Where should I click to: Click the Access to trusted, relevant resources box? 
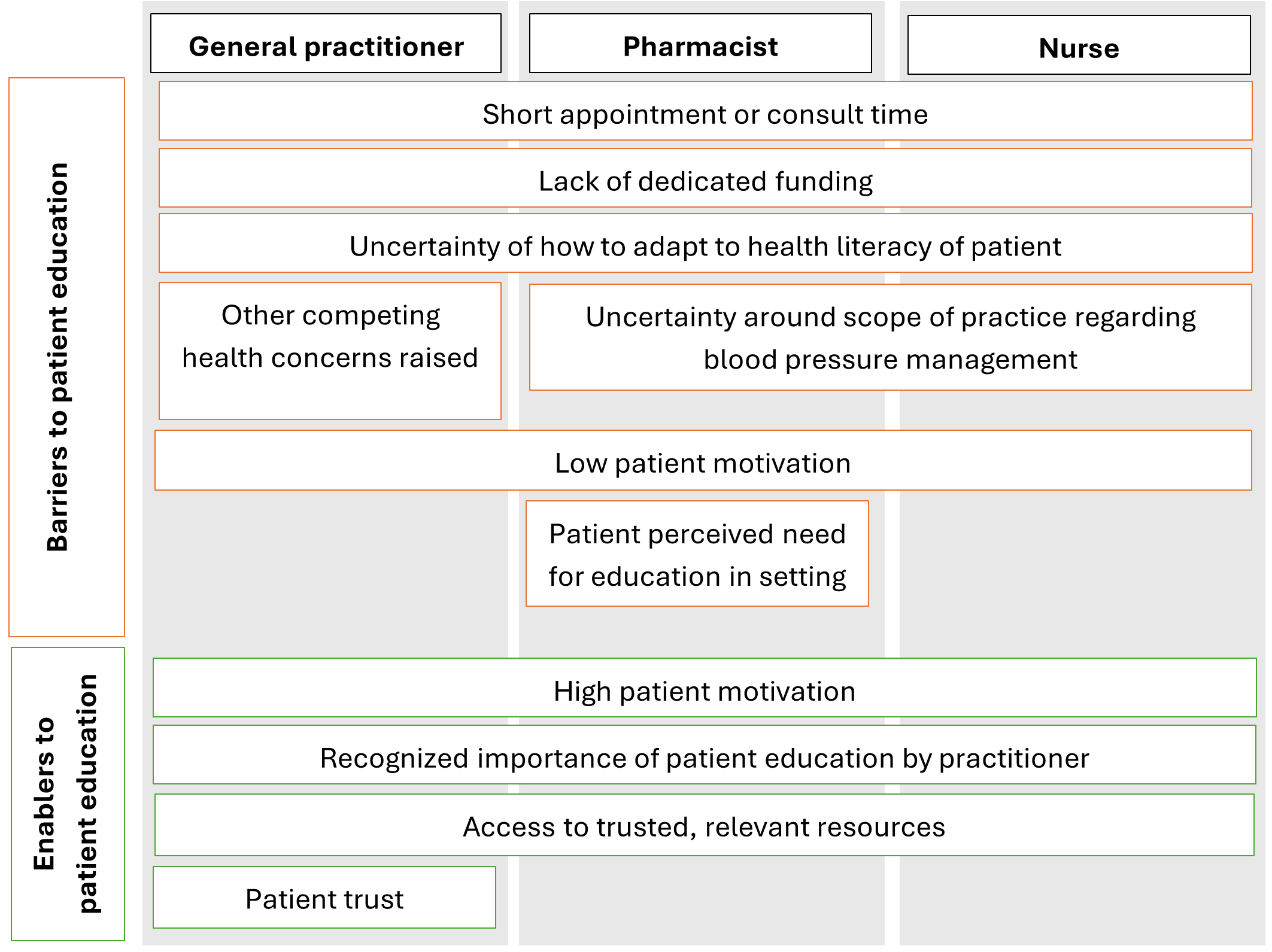(x=704, y=825)
